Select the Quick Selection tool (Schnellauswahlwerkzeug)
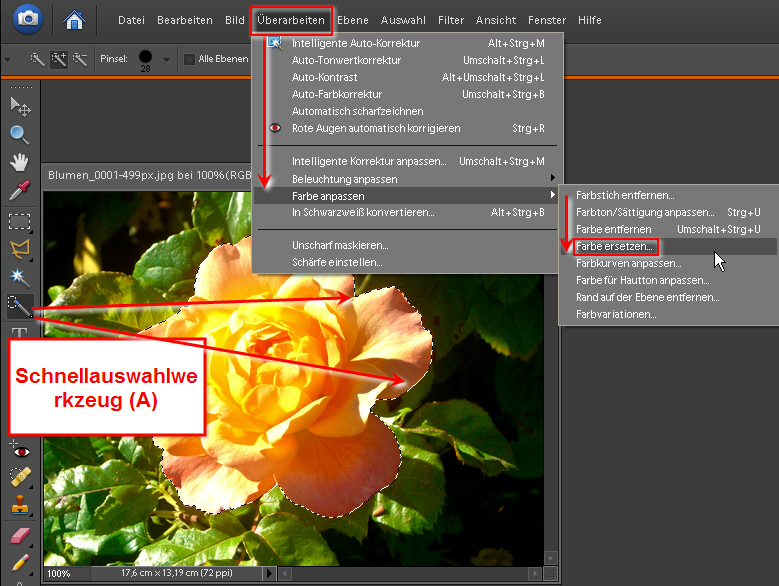 (19, 305)
